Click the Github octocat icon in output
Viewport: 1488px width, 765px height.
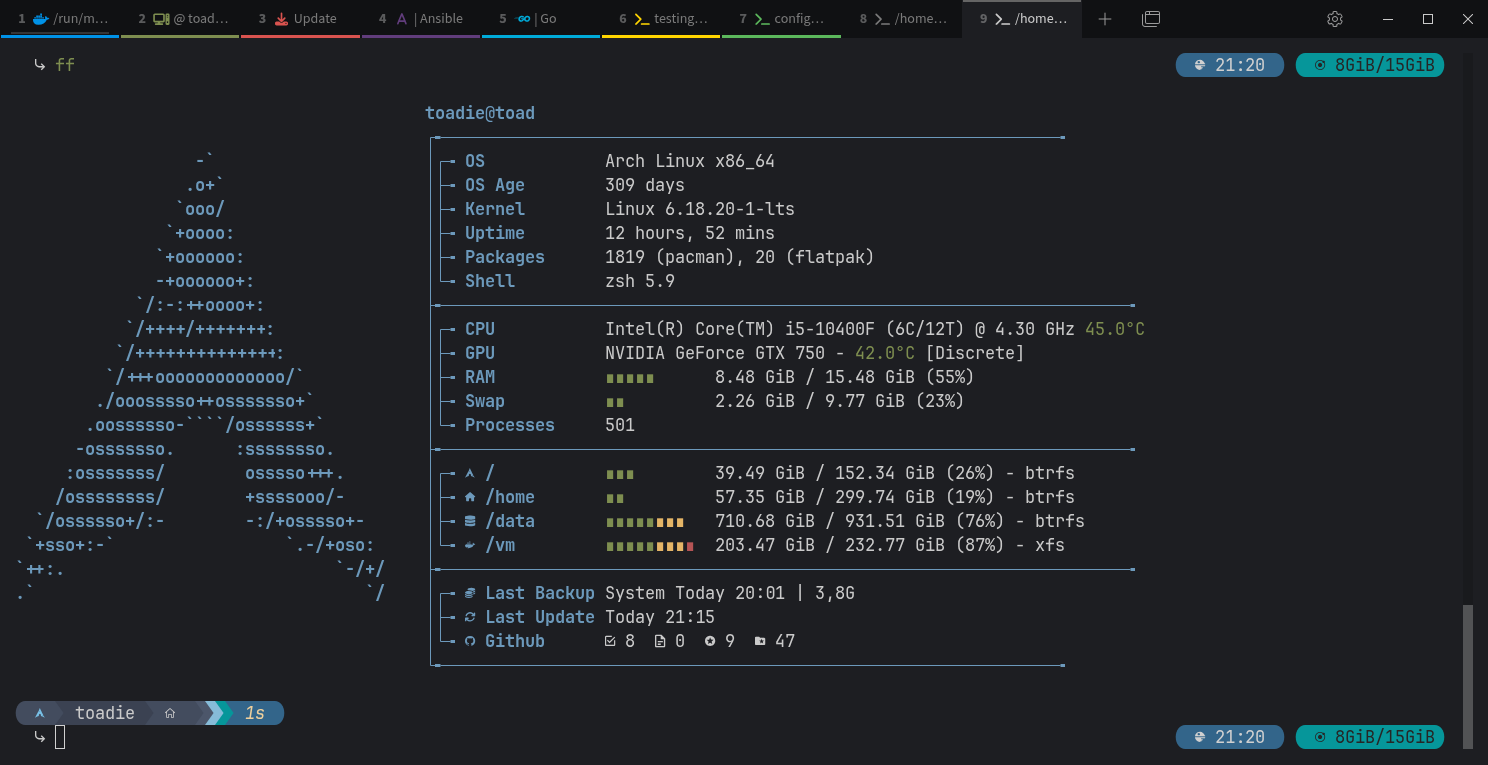pos(470,641)
